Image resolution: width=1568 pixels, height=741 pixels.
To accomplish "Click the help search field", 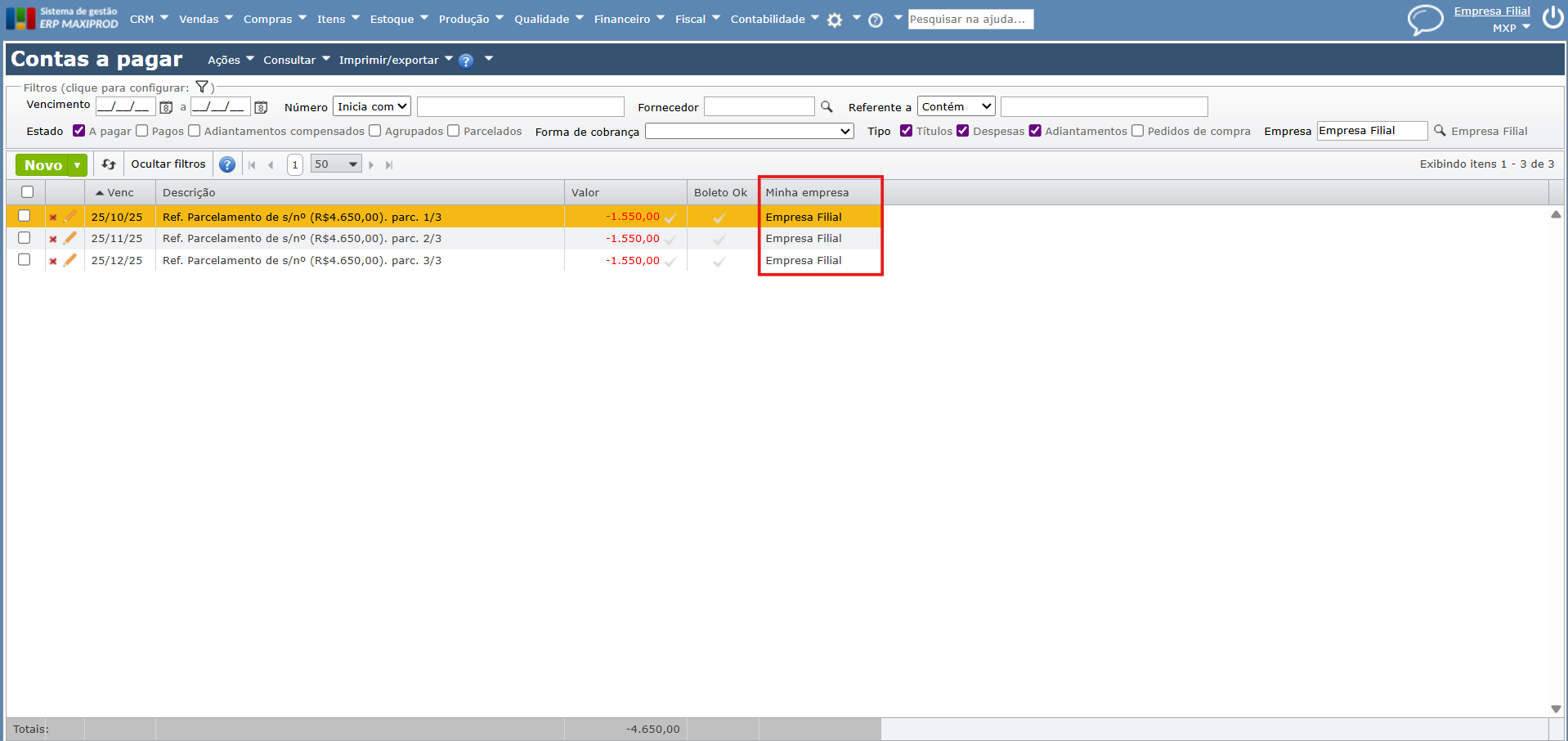I will pos(970,20).
